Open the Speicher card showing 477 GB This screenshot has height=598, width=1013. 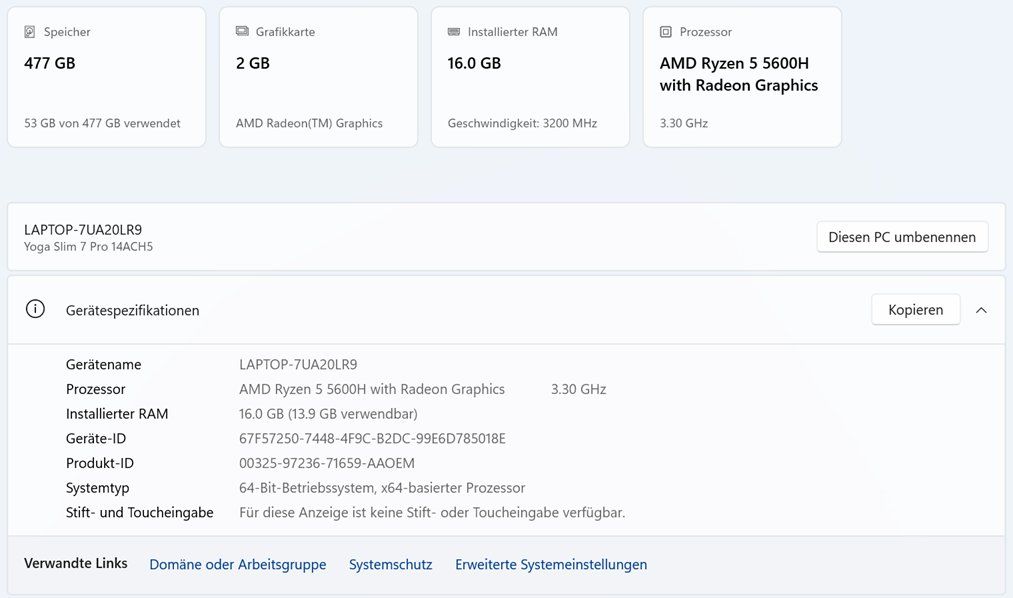(107, 77)
